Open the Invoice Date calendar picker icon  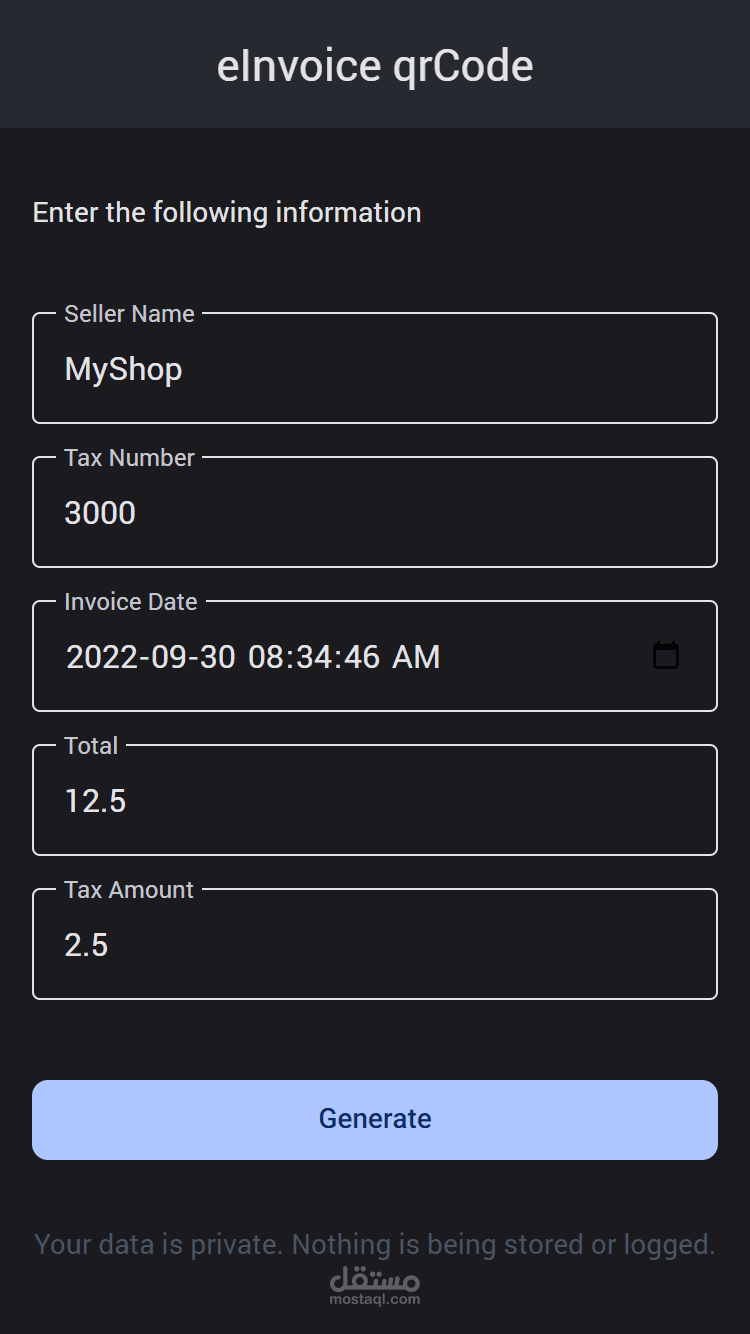[665, 656]
